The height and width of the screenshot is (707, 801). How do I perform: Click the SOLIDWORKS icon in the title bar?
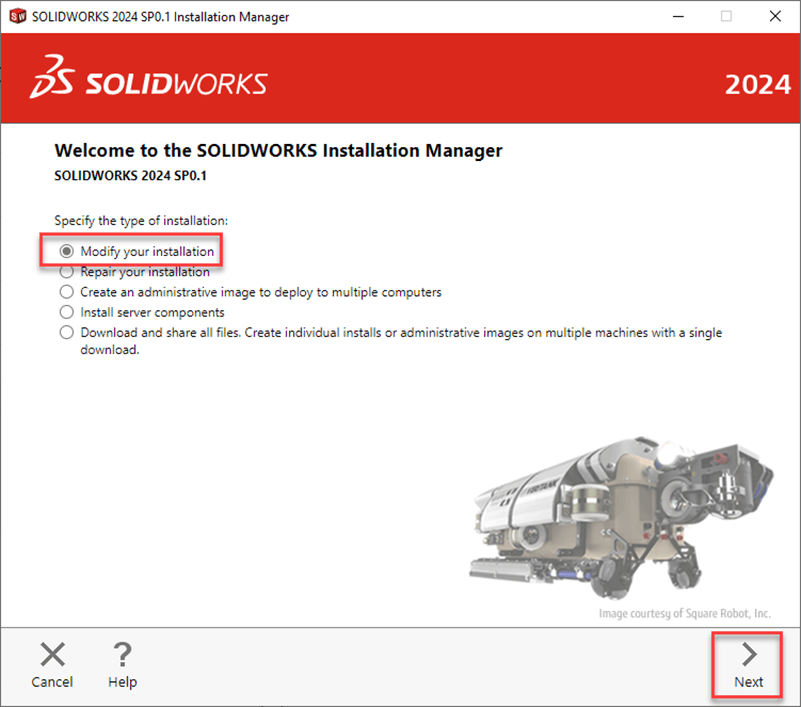(x=15, y=16)
